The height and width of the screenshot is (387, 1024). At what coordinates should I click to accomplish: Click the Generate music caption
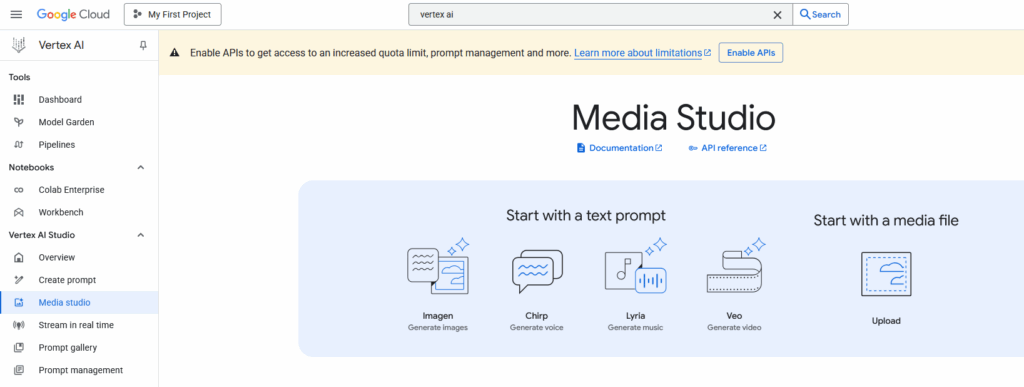(635, 328)
